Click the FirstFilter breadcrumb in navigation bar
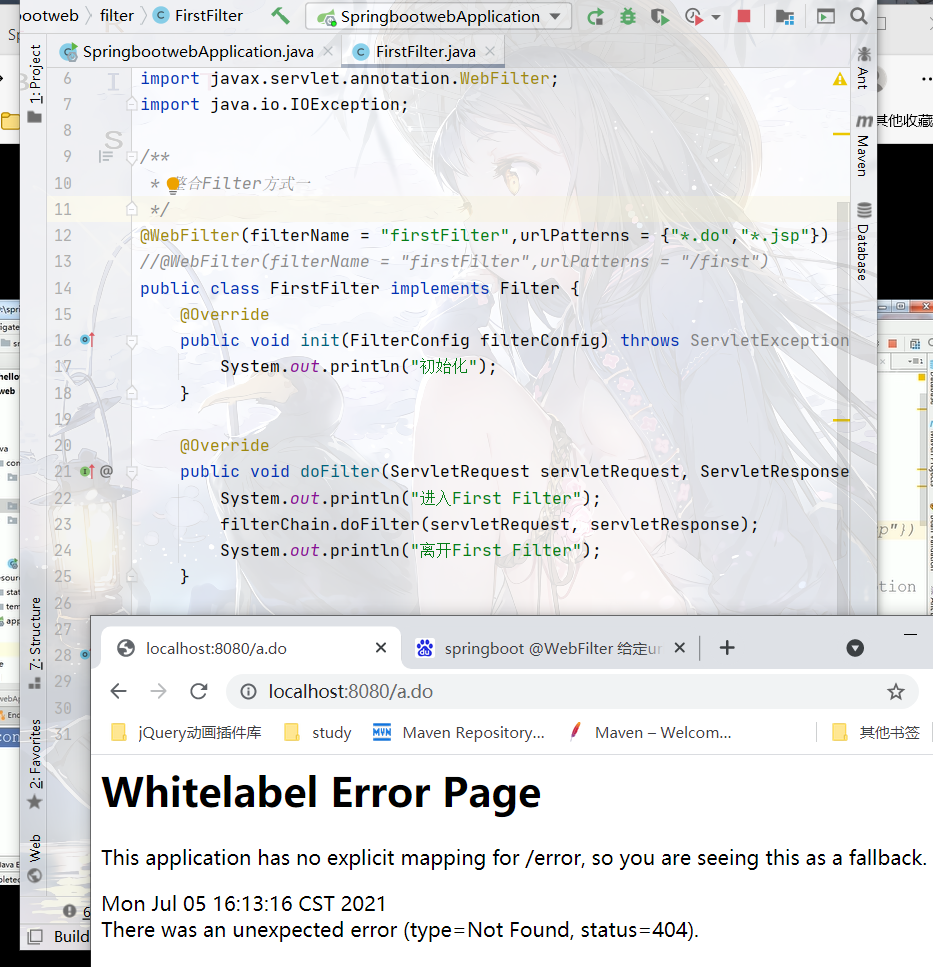Viewport: 933px width, 967px height. tap(199, 15)
